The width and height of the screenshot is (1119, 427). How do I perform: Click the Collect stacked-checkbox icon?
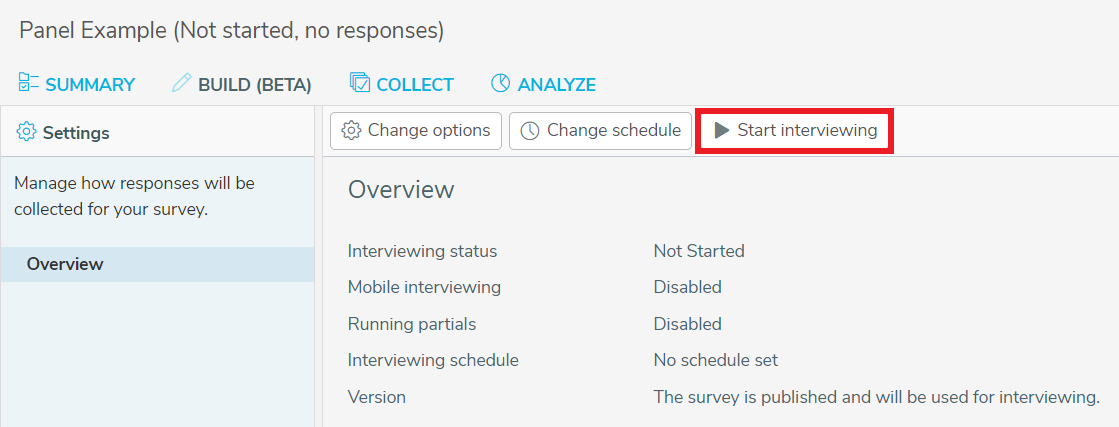(x=360, y=83)
